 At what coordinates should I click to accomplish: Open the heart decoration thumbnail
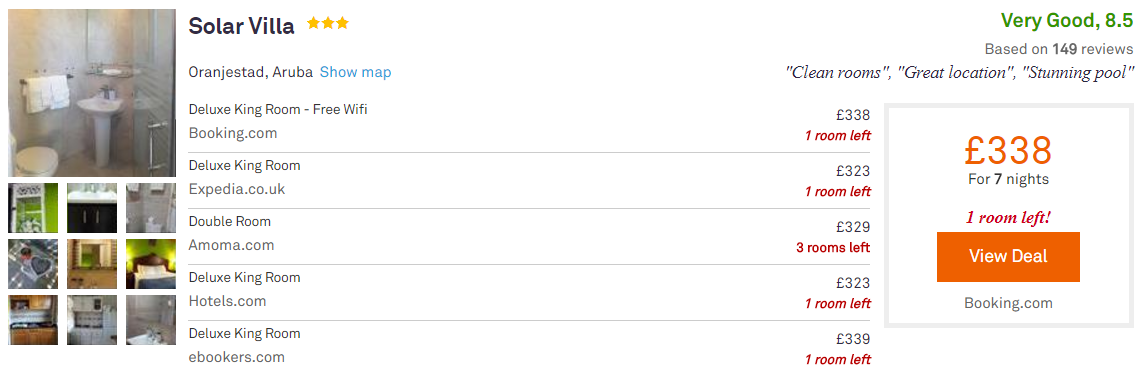33,264
